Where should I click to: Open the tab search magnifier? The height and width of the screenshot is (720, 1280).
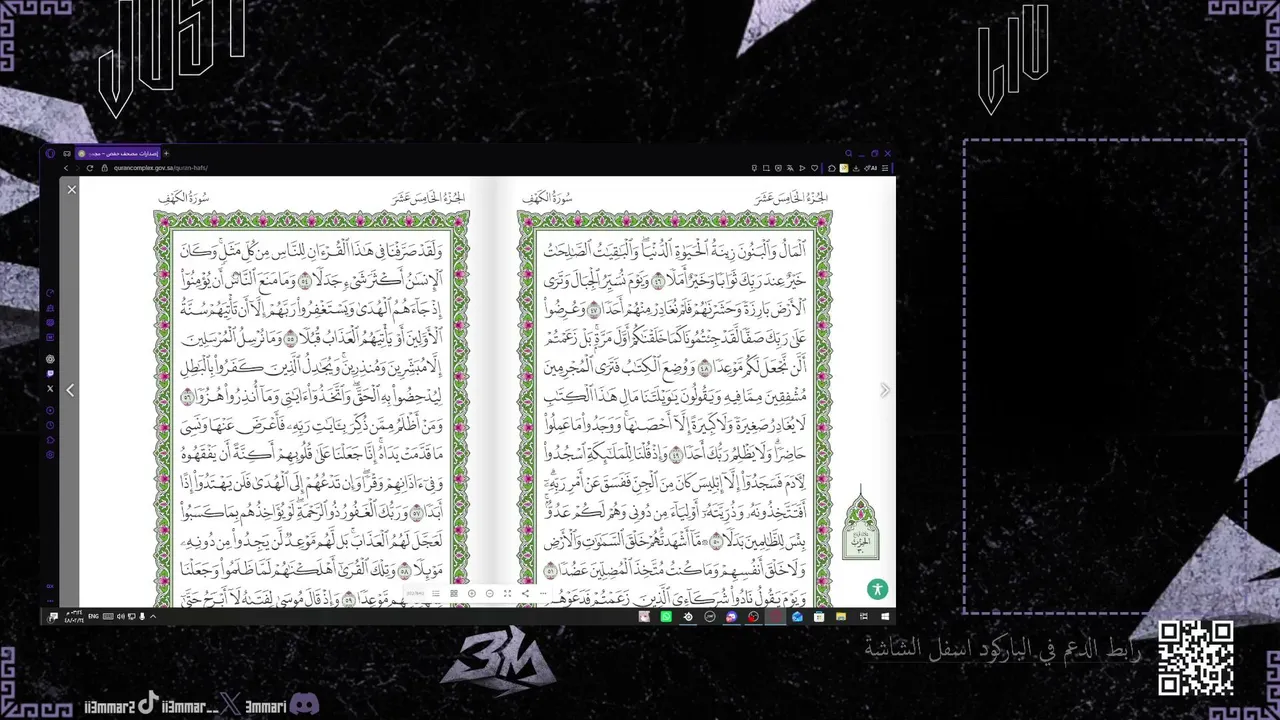click(849, 153)
